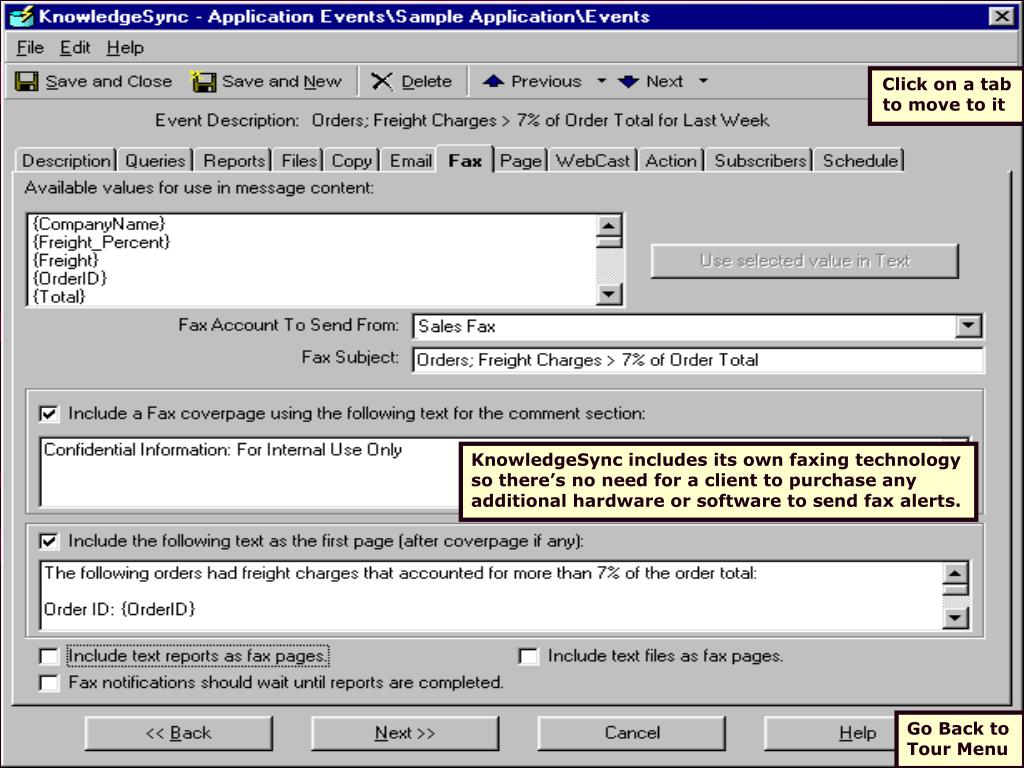Image resolution: width=1024 pixels, height=768 pixels.
Task: Click the Cancel button
Action: tap(632, 733)
